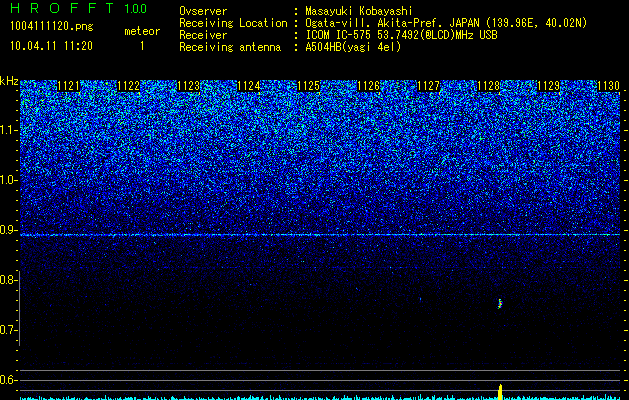Screen dimensions: 629x400
Task: Click the 1.1 kHz axis label
Action: (8, 130)
